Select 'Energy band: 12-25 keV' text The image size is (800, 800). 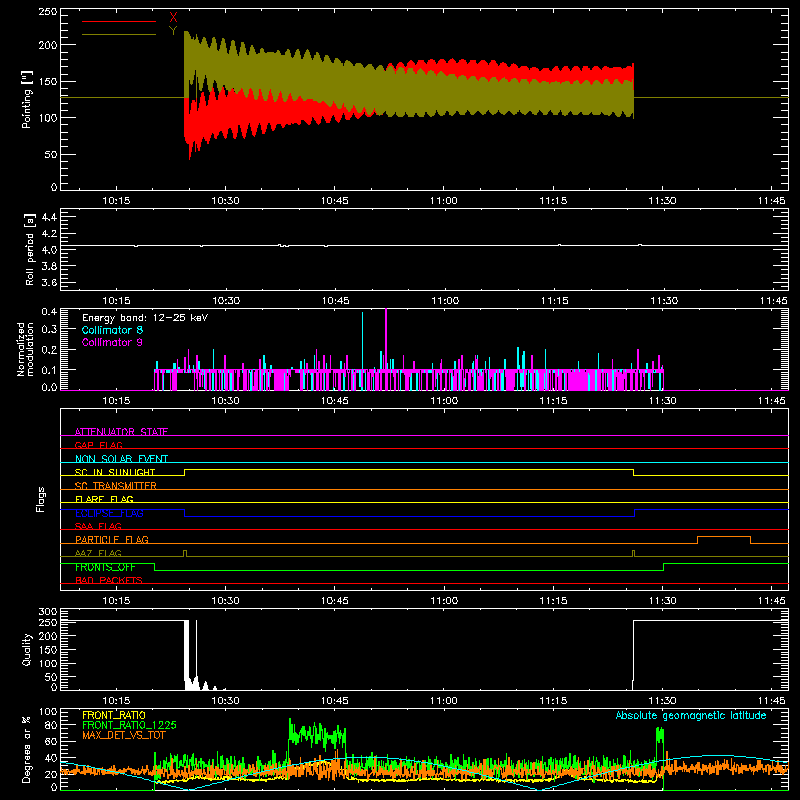coord(145,318)
